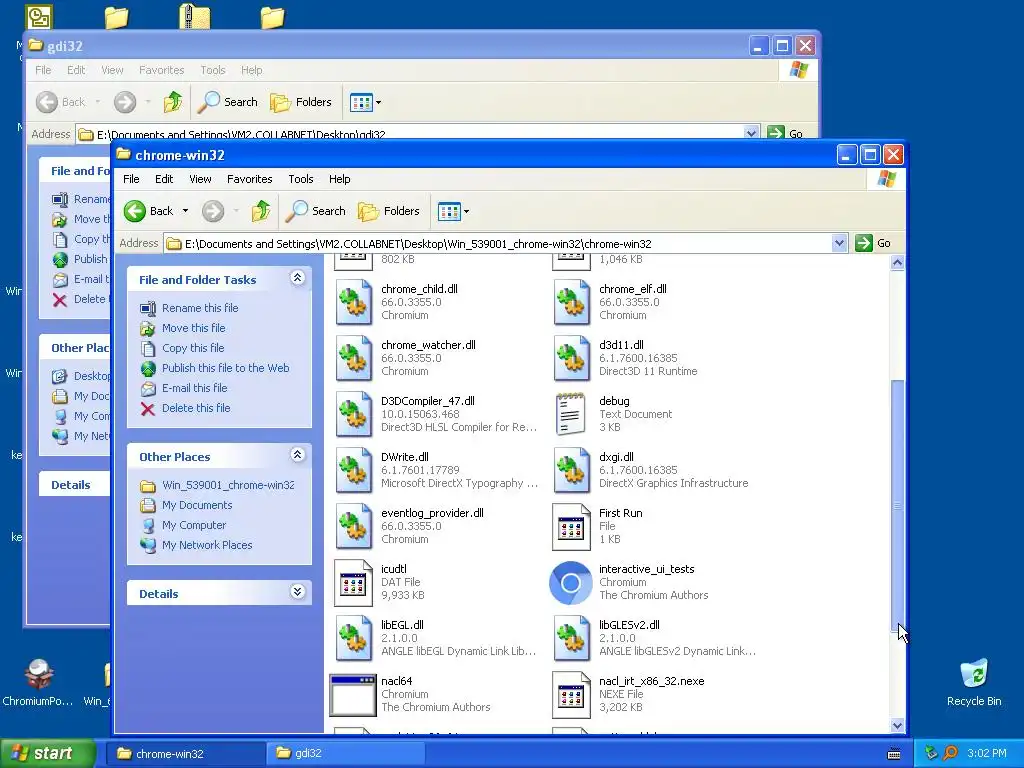This screenshot has height=768, width=1024.
Task: Click Publish this file to the Web
Action: 225,368
